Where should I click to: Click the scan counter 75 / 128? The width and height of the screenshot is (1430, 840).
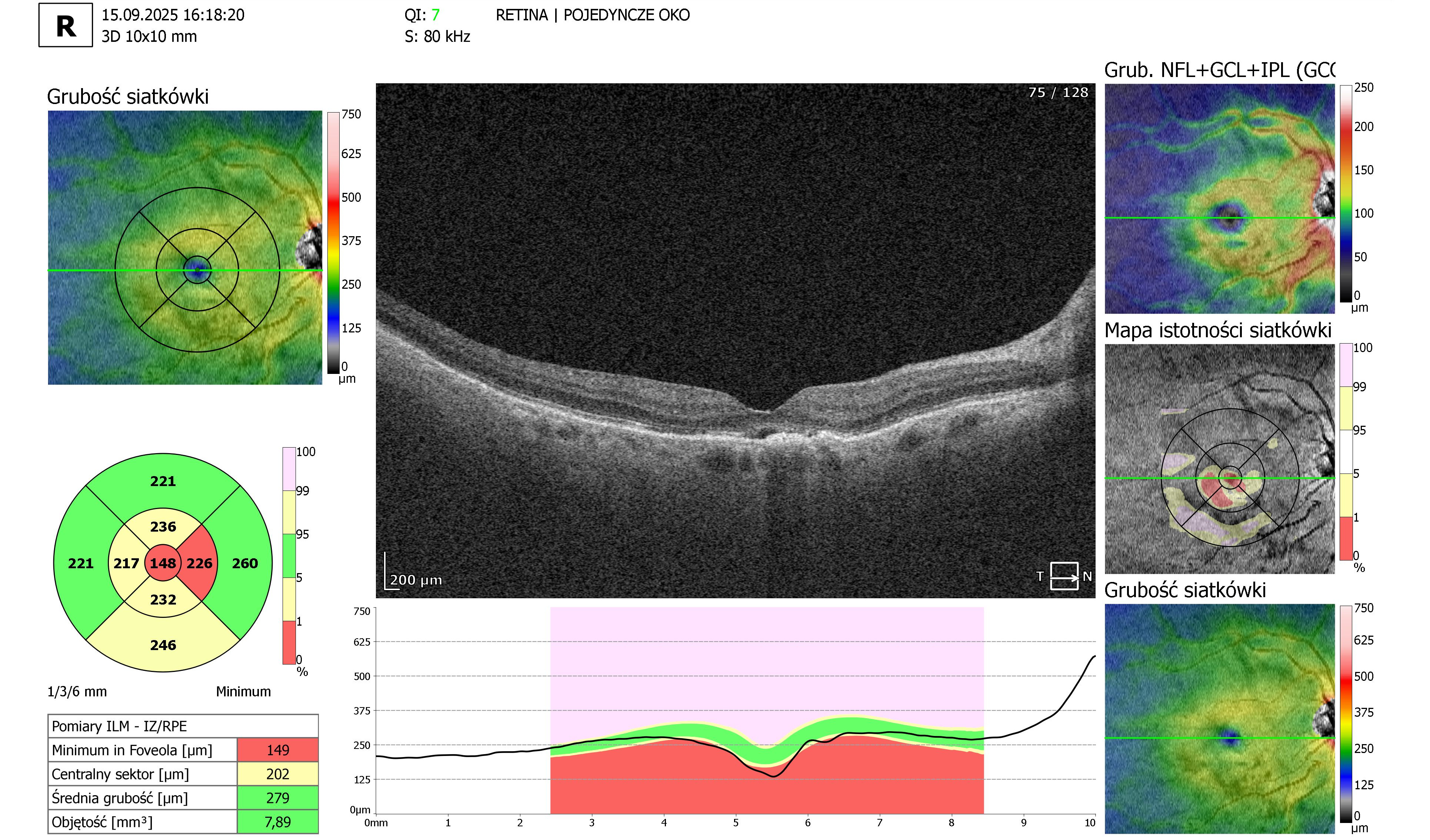(x=1058, y=93)
